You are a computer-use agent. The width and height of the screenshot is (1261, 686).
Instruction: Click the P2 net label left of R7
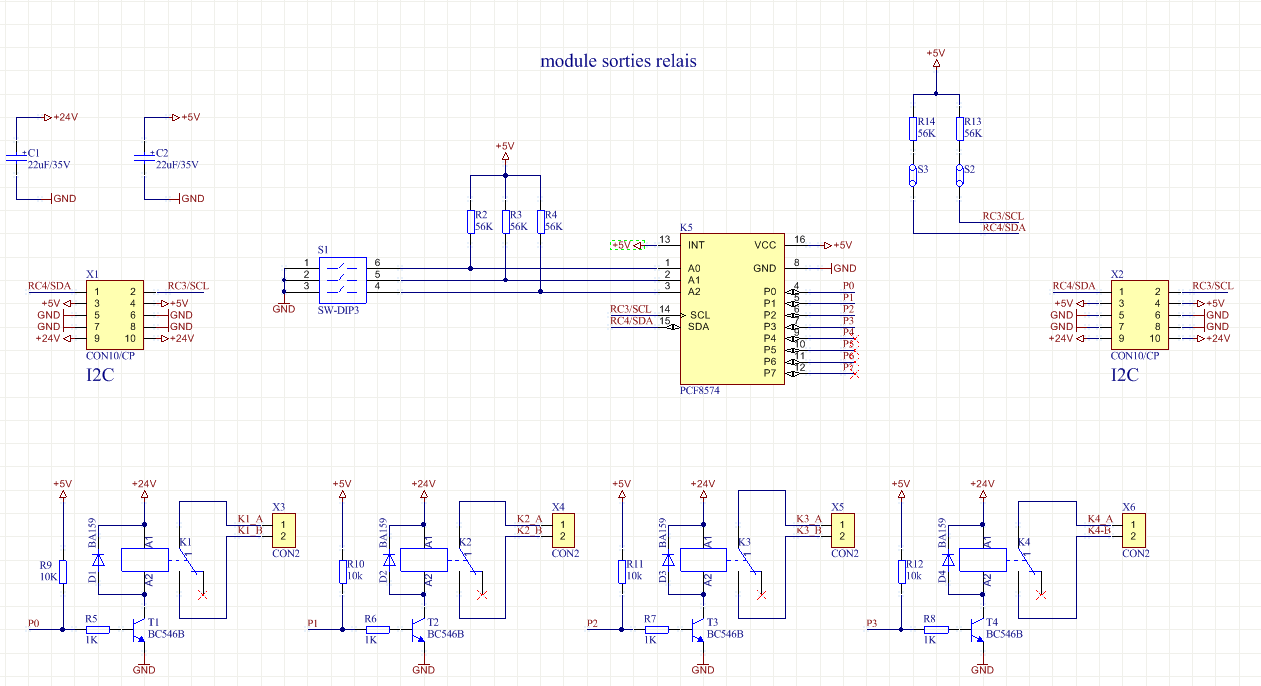coord(593,623)
